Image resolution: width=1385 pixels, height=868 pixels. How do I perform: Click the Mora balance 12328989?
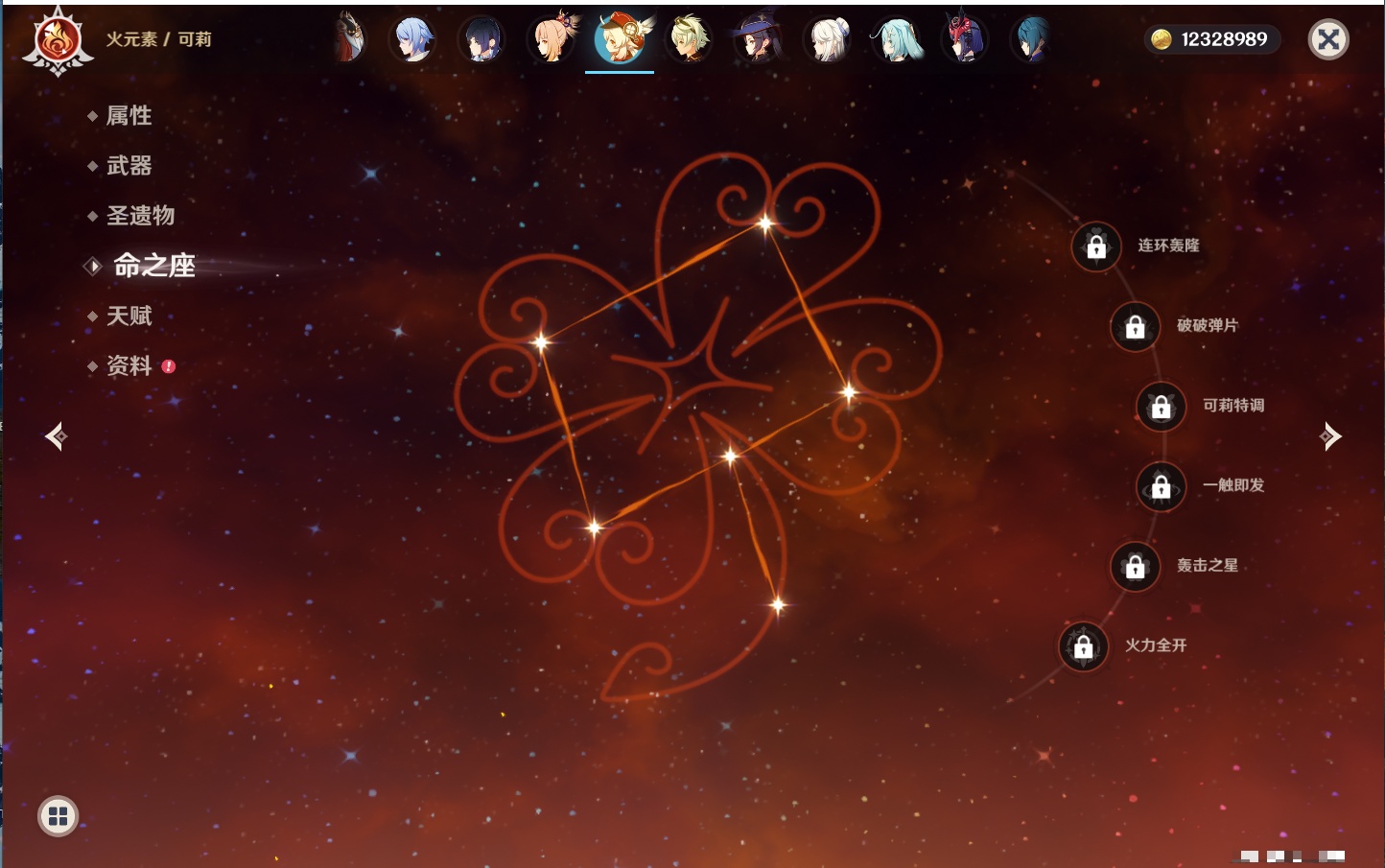pos(1224,39)
